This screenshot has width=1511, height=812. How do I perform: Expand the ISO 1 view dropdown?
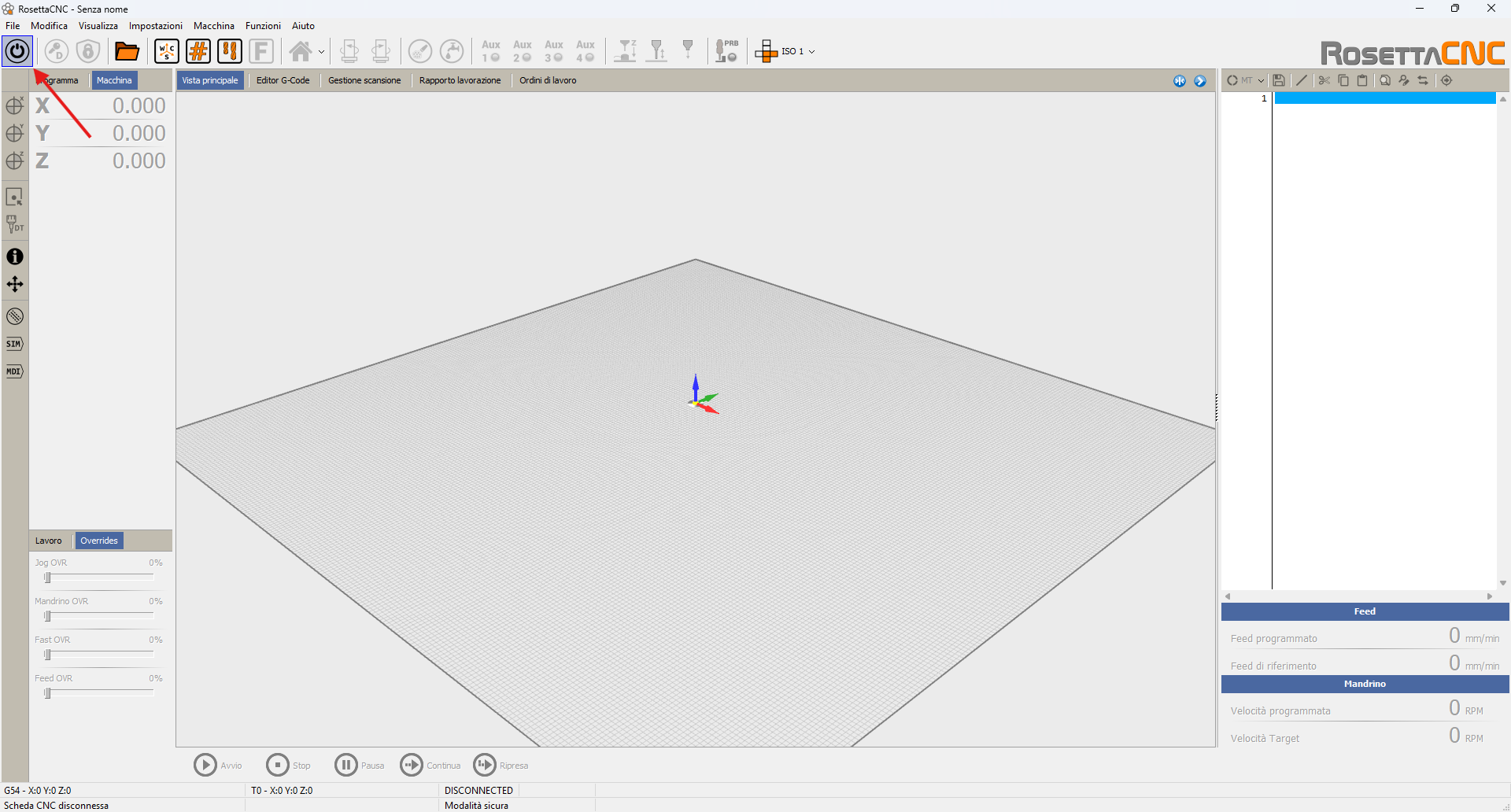811,52
